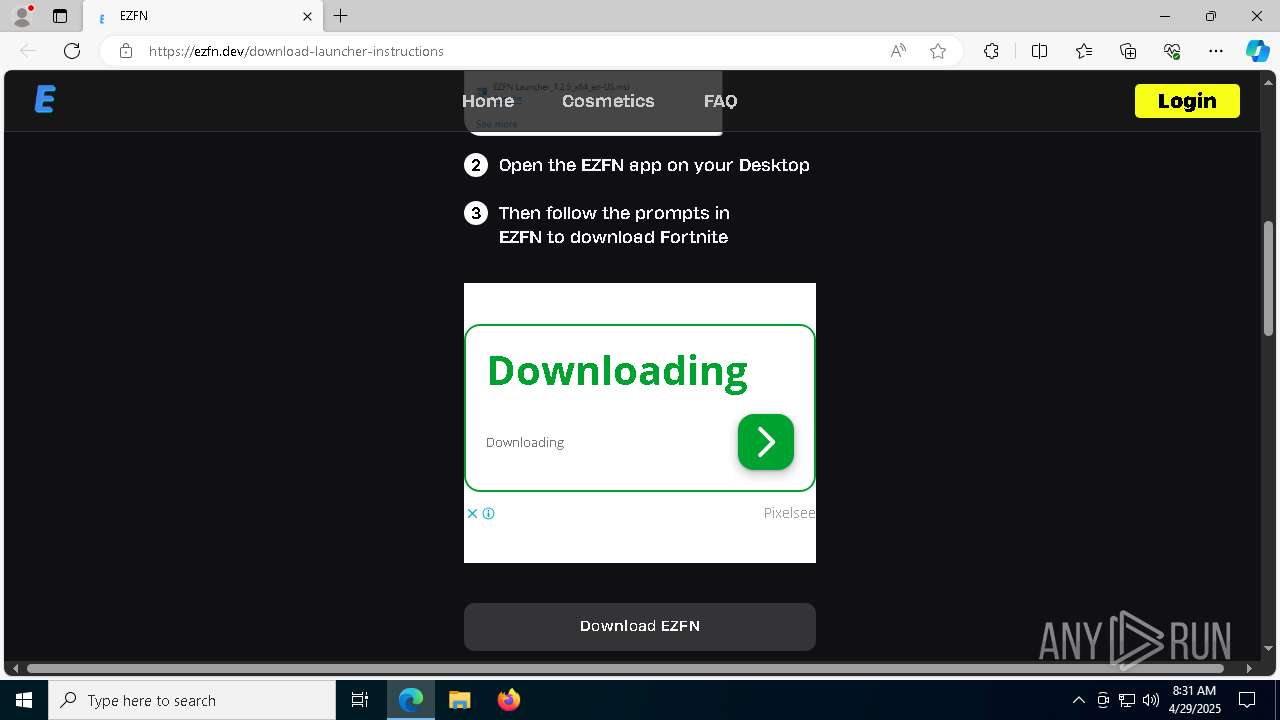1280x720 pixels.
Task: Open Favorites list icon
Action: pos(1084,51)
